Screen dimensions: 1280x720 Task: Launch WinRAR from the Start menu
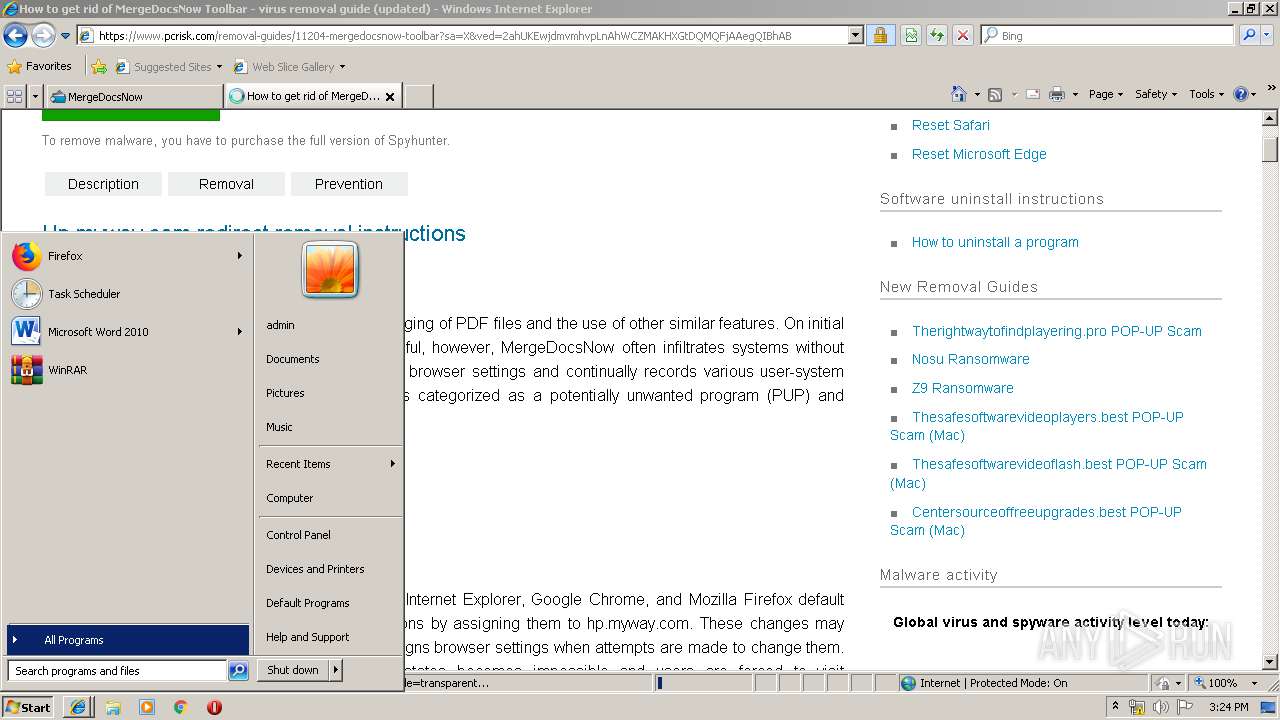(x=127, y=370)
